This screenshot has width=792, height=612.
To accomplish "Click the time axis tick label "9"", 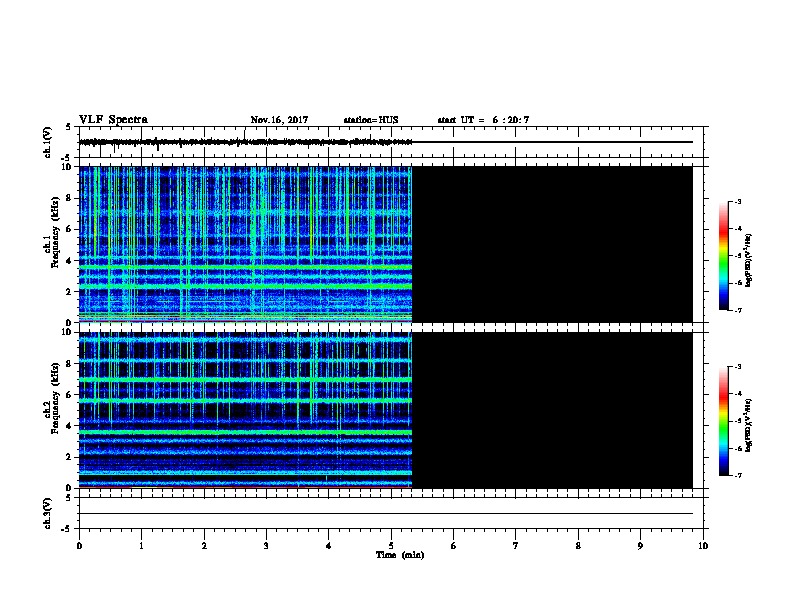I will 640,546.
